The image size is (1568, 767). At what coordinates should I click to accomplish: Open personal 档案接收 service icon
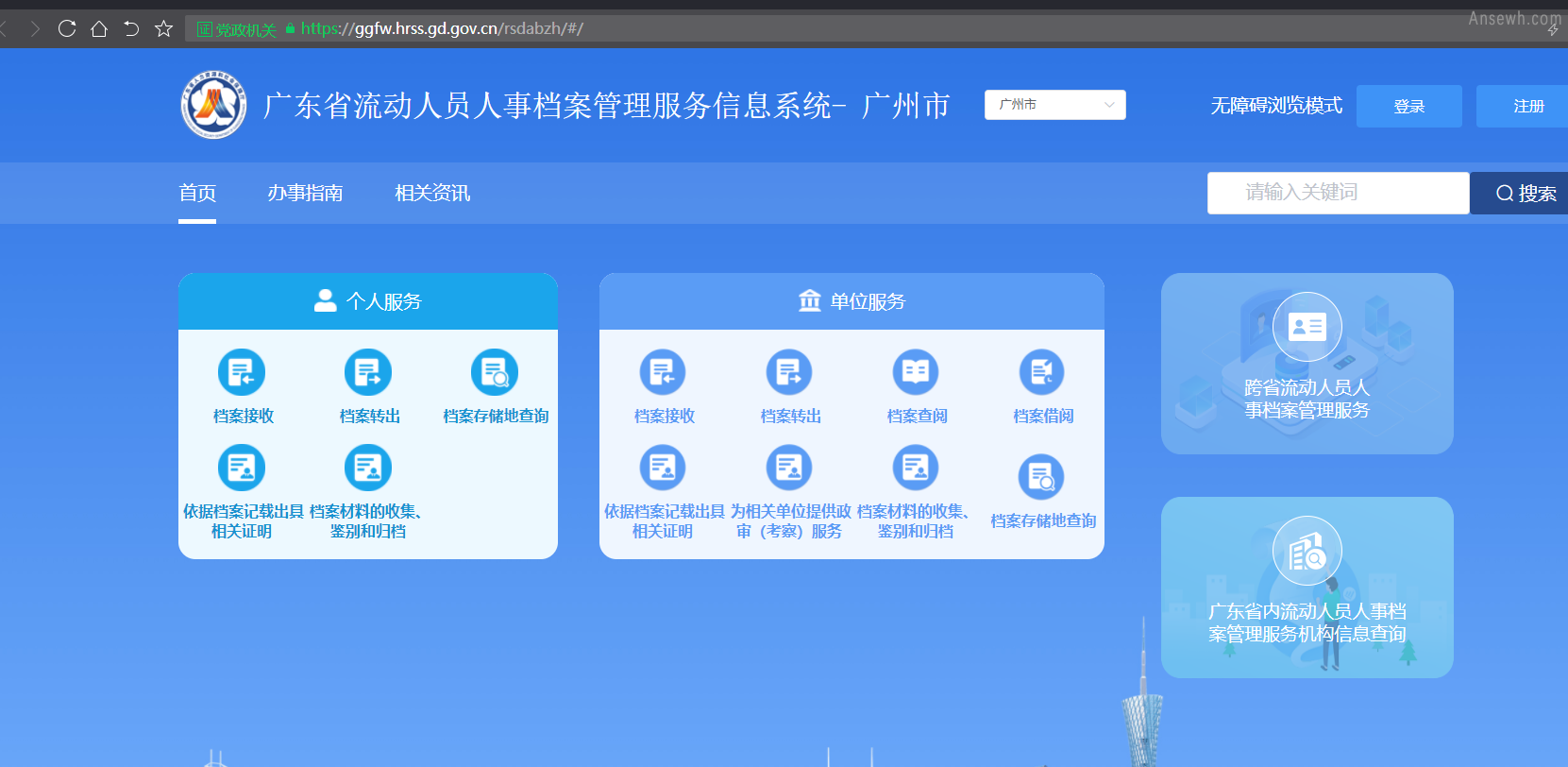pos(242,372)
